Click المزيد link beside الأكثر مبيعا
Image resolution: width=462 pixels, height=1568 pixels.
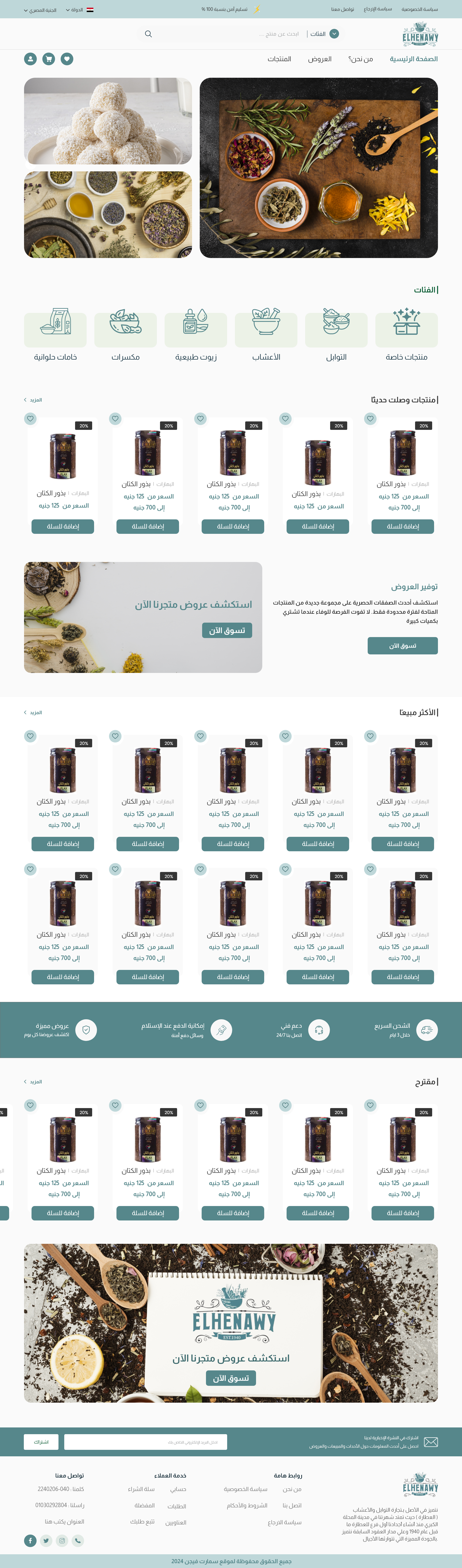pyautogui.click(x=33, y=712)
